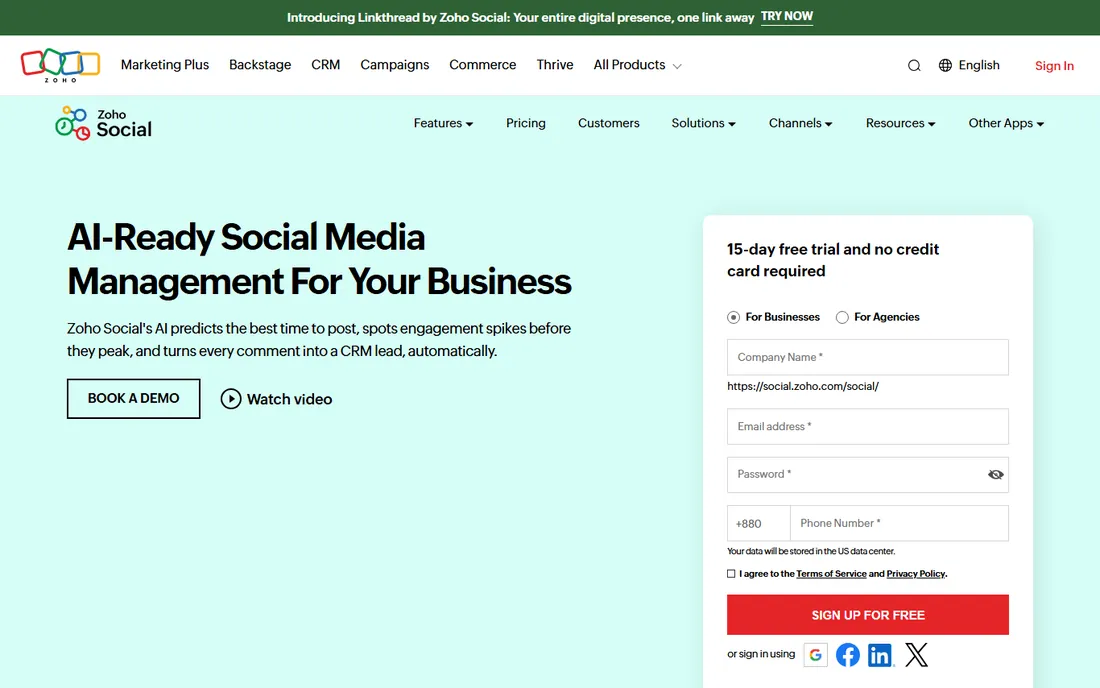Click the SIGN UP FOR FREE button
The image size is (1100, 688).
coord(868,615)
